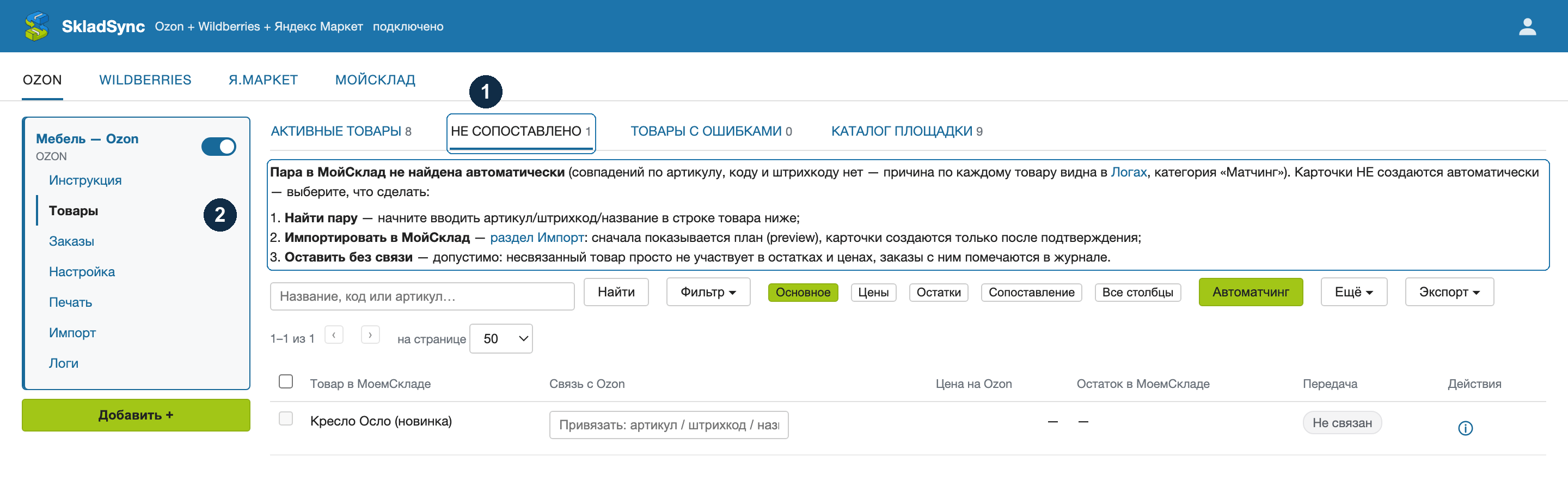Screen dimensions: 1568x486
Task: Check the select-all checkbox in table header
Action: pyautogui.click(x=285, y=381)
